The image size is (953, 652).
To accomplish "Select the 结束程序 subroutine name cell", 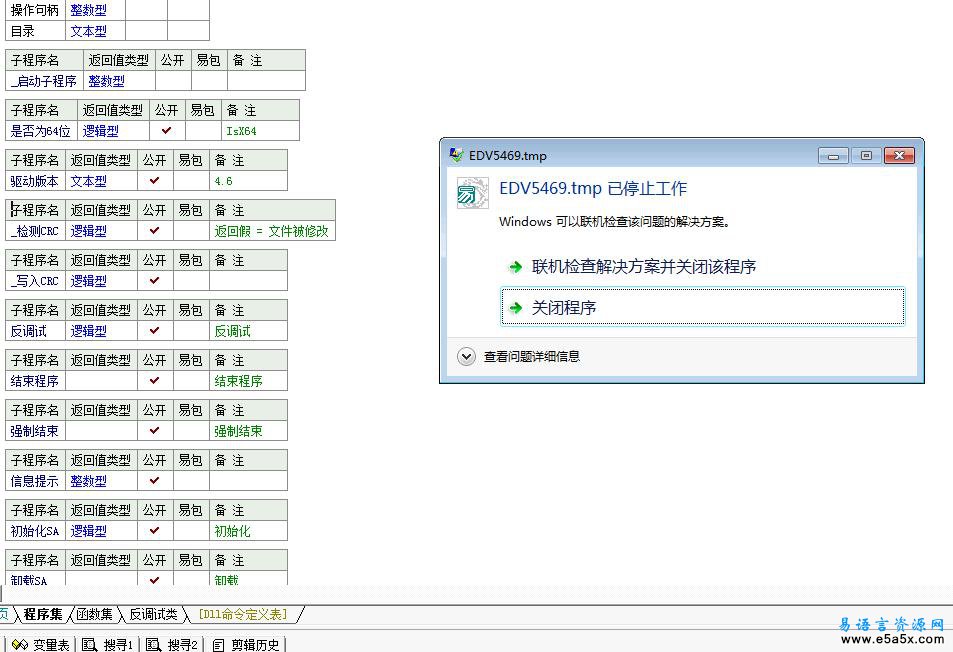I will [x=35, y=380].
